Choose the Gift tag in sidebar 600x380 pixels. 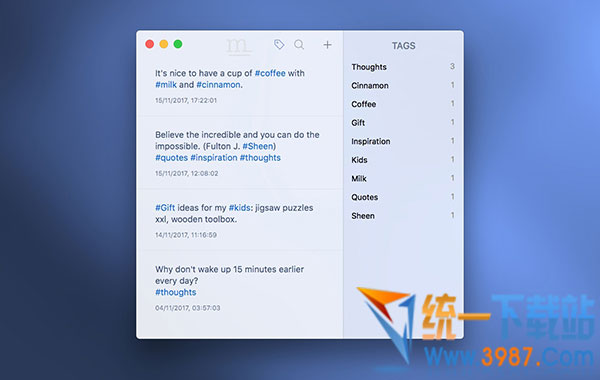click(403, 123)
